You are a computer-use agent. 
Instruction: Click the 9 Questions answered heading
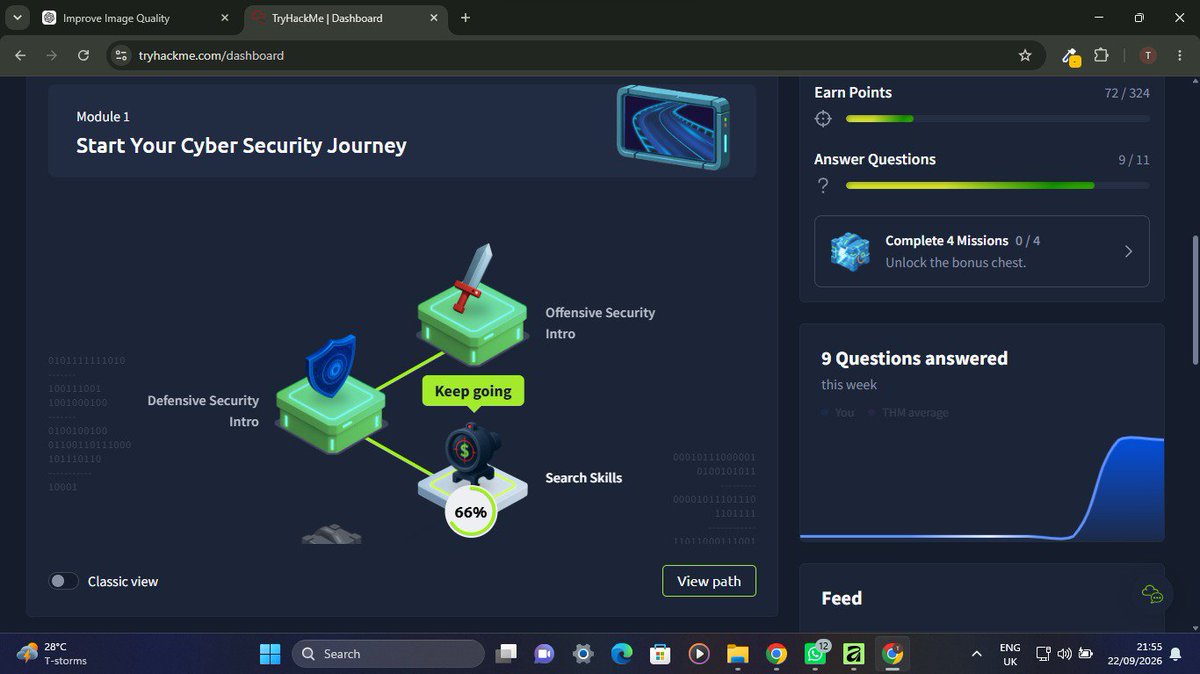[914, 358]
